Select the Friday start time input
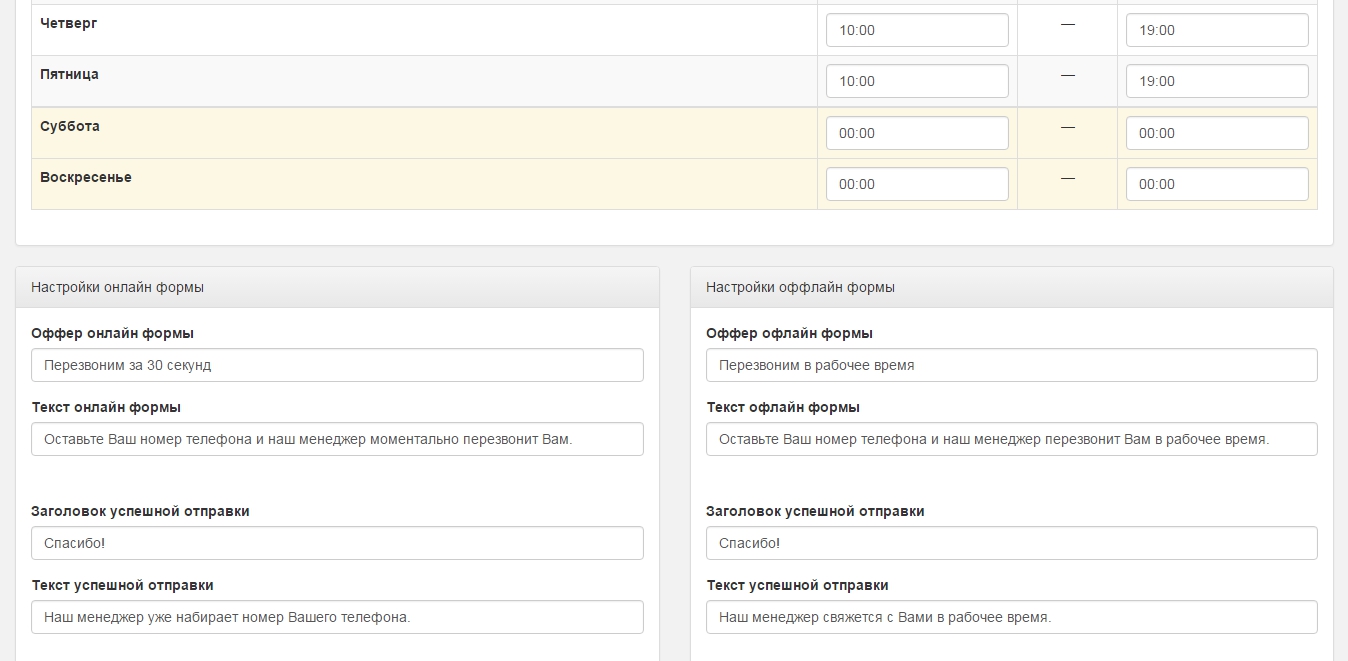Screen dimensions: 1348x661 click(917, 81)
